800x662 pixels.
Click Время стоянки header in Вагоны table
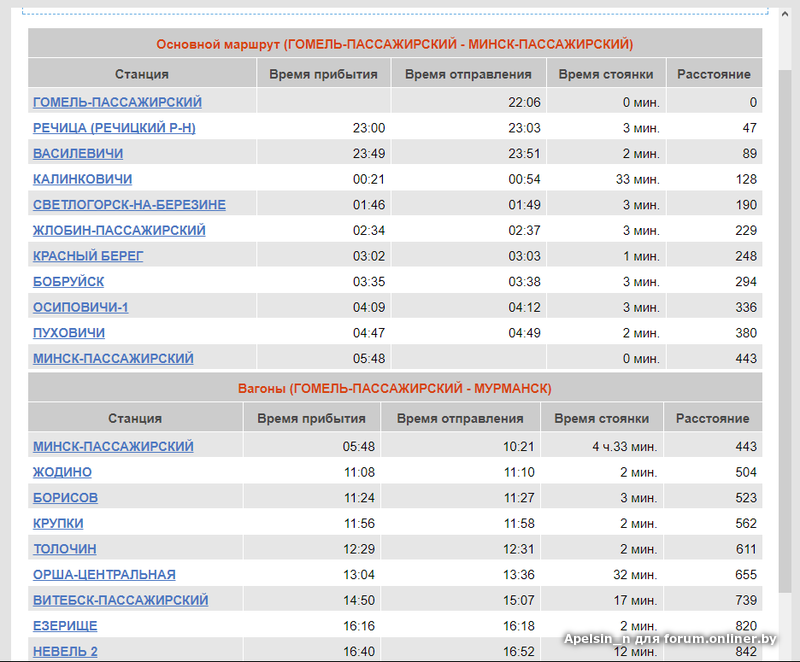point(602,418)
